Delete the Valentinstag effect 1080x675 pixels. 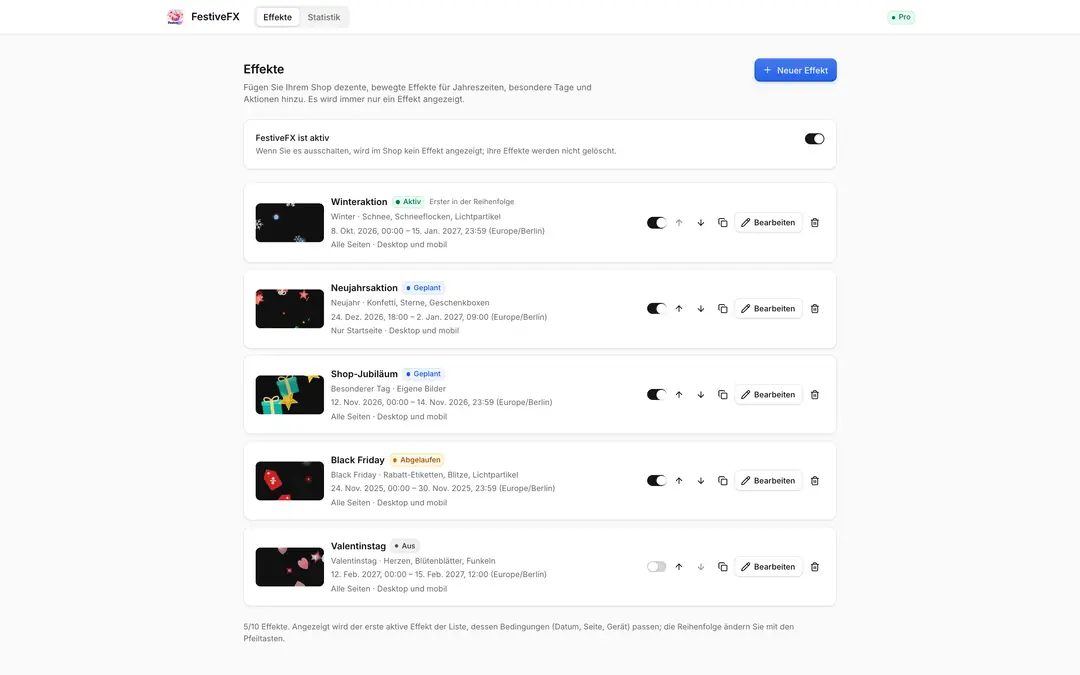[x=815, y=567]
